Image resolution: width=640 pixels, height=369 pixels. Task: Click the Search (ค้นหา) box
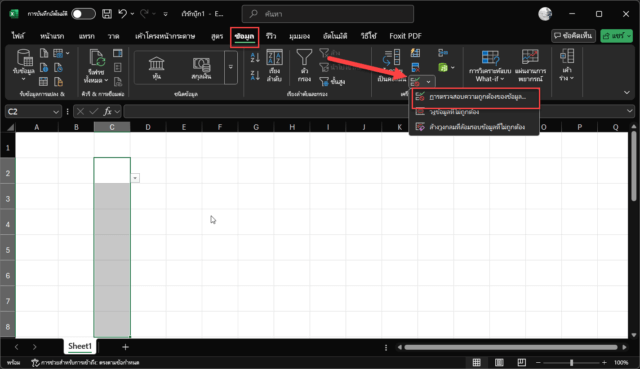click(328, 14)
